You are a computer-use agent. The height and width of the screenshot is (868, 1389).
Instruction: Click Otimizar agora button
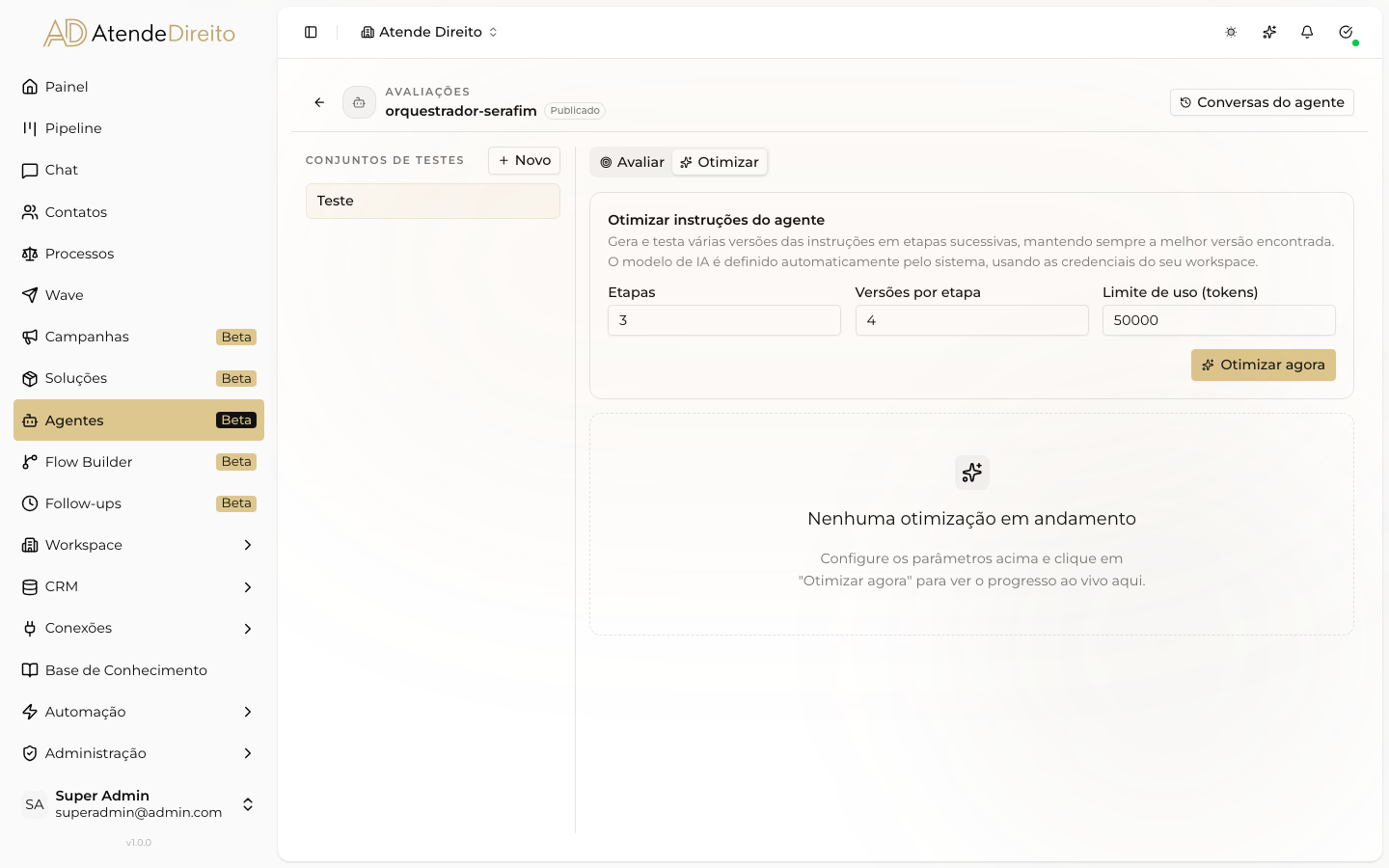[x=1264, y=365]
